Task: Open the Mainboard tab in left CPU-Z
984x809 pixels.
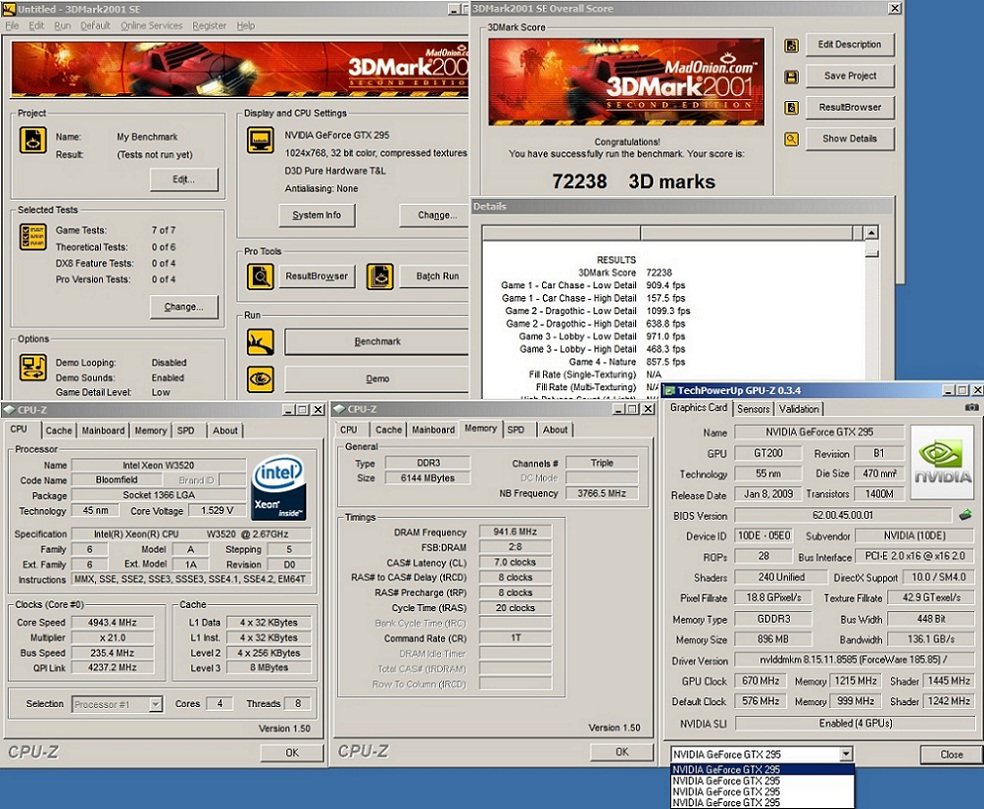Action: [103, 431]
